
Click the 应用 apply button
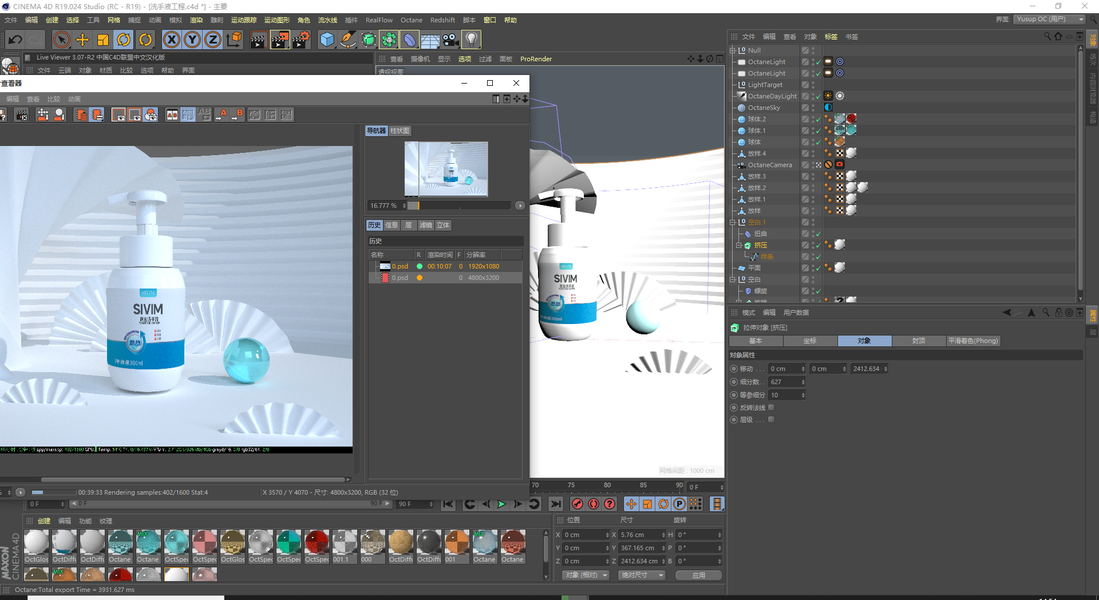pos(698,575)
